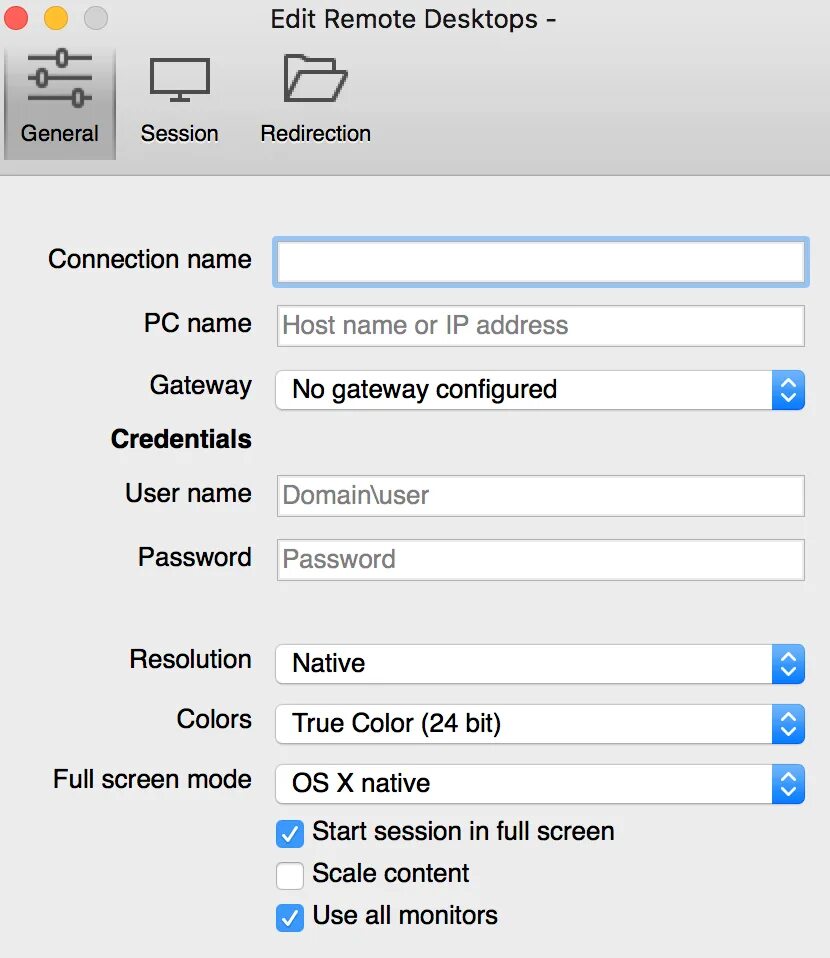Open the Session monitor icon tab
The image size is (830, 958).
(x=180, y=80)
